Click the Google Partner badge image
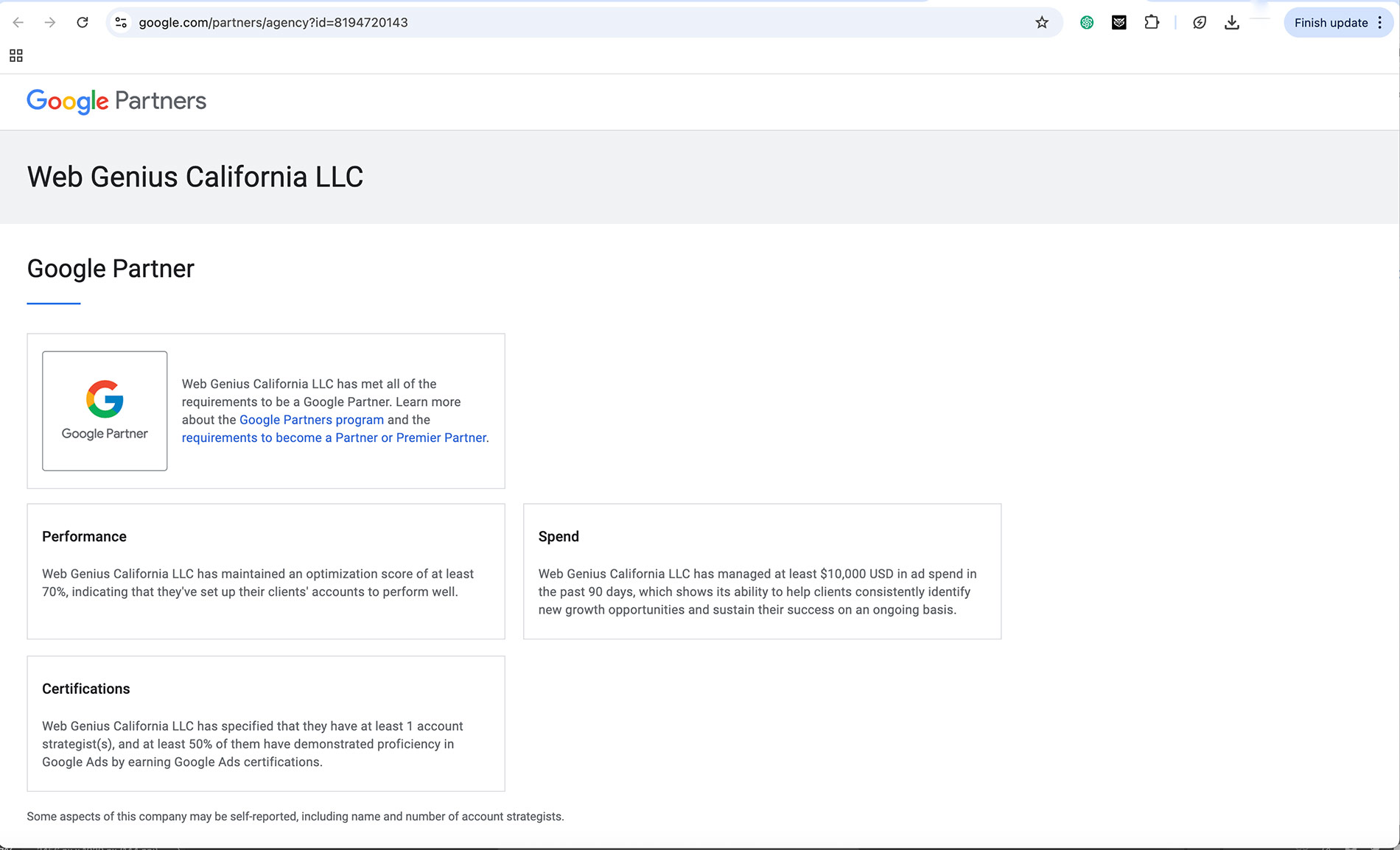1400x850 pixels. point(105,411)
